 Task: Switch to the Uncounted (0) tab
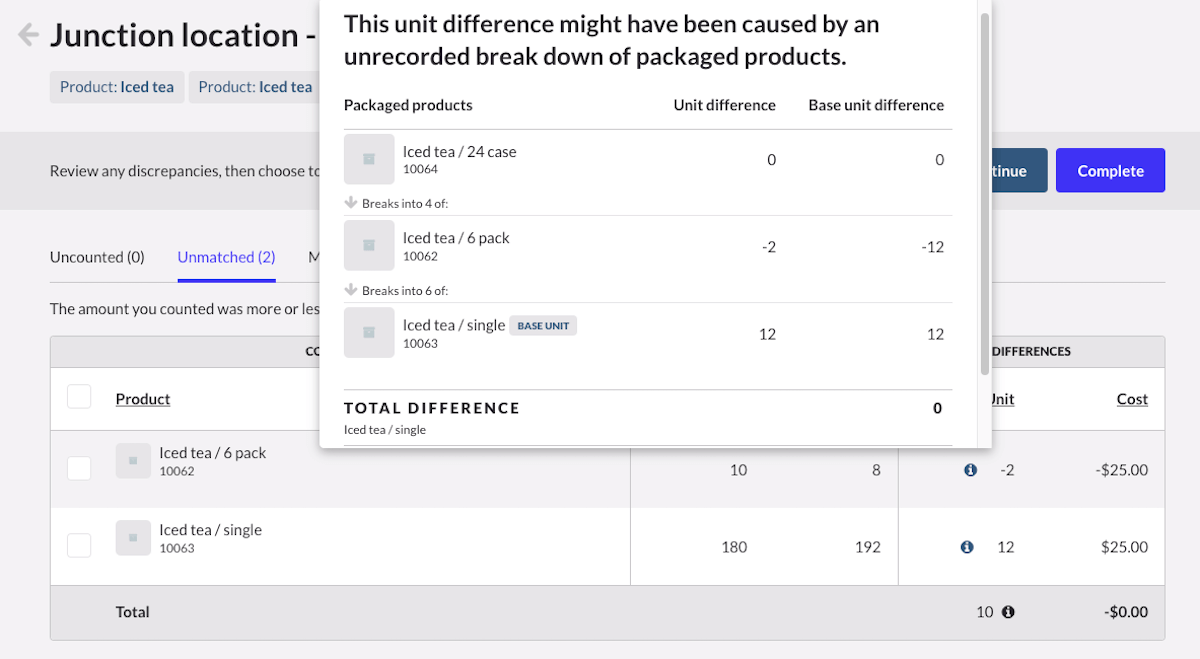(97, 257)
